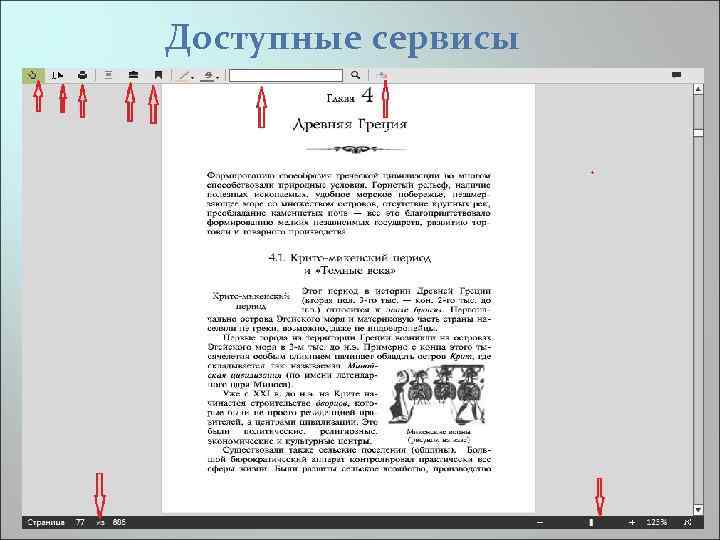Click the briefcase icon in the toolbar
720x540 pixels.
tap(133, 74)
